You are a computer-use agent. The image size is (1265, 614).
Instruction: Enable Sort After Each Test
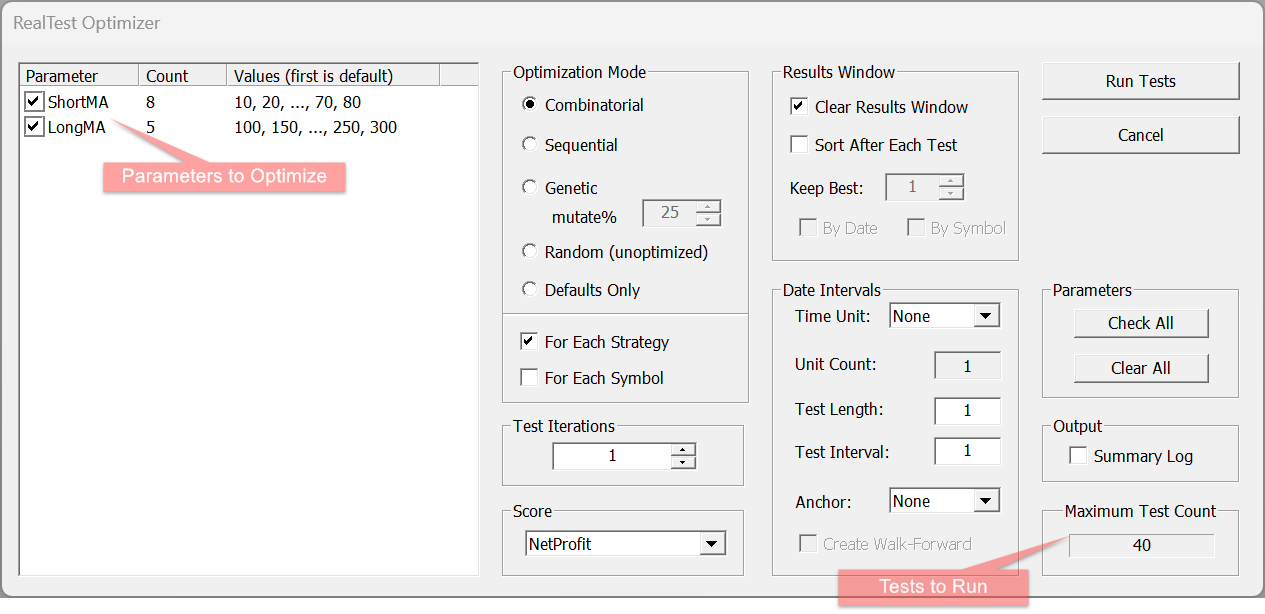click(x=799, y=145)
